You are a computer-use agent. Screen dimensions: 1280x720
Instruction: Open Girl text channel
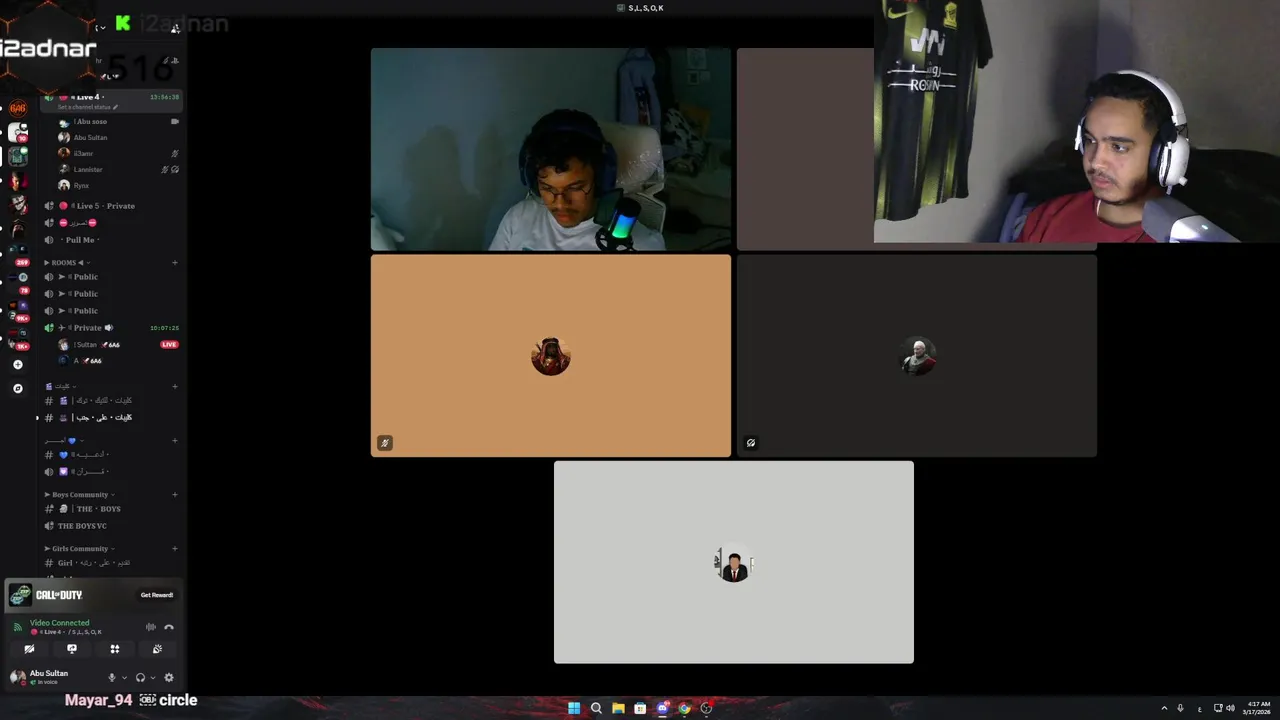point(110,563)
